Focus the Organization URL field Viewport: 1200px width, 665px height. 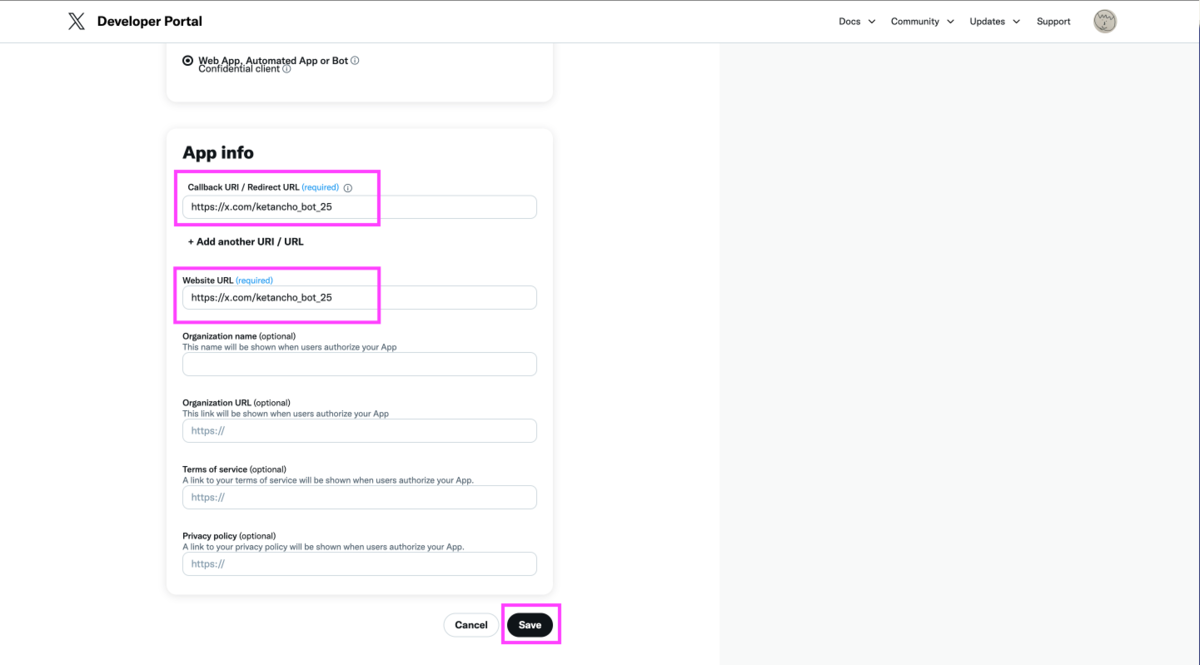pyautogui.click(x=359, y=430)
